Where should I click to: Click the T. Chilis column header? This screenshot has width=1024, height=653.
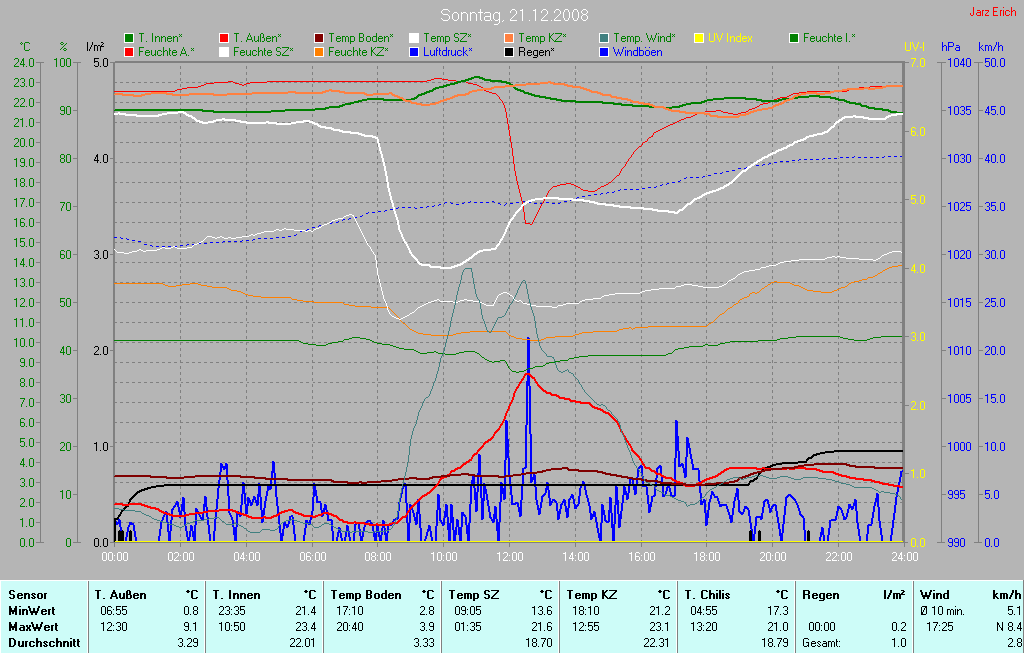(x=707, y=595)
